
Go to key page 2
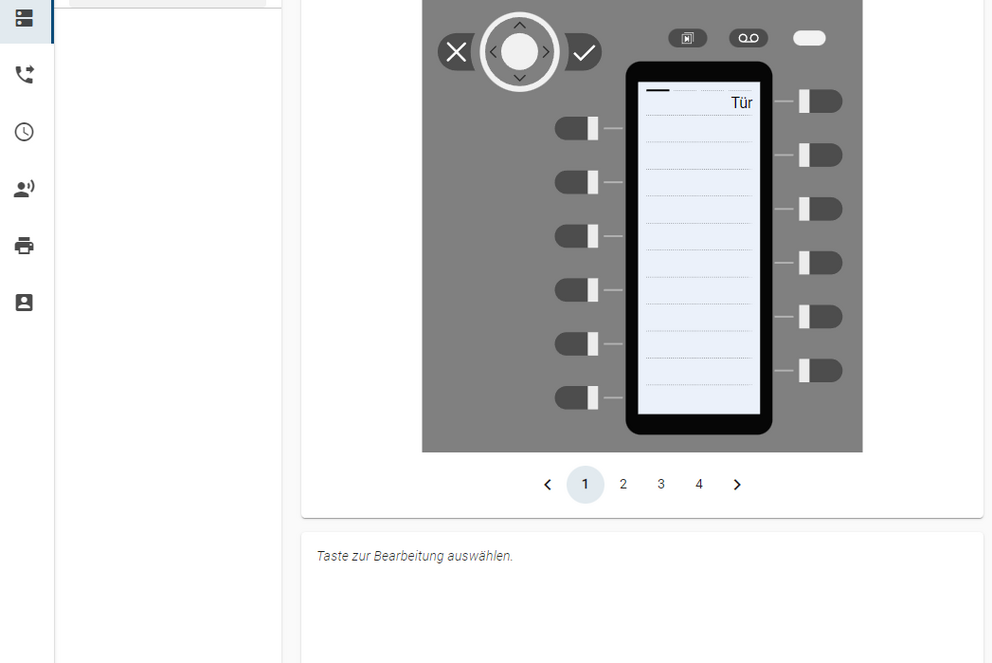coord(623,484)
